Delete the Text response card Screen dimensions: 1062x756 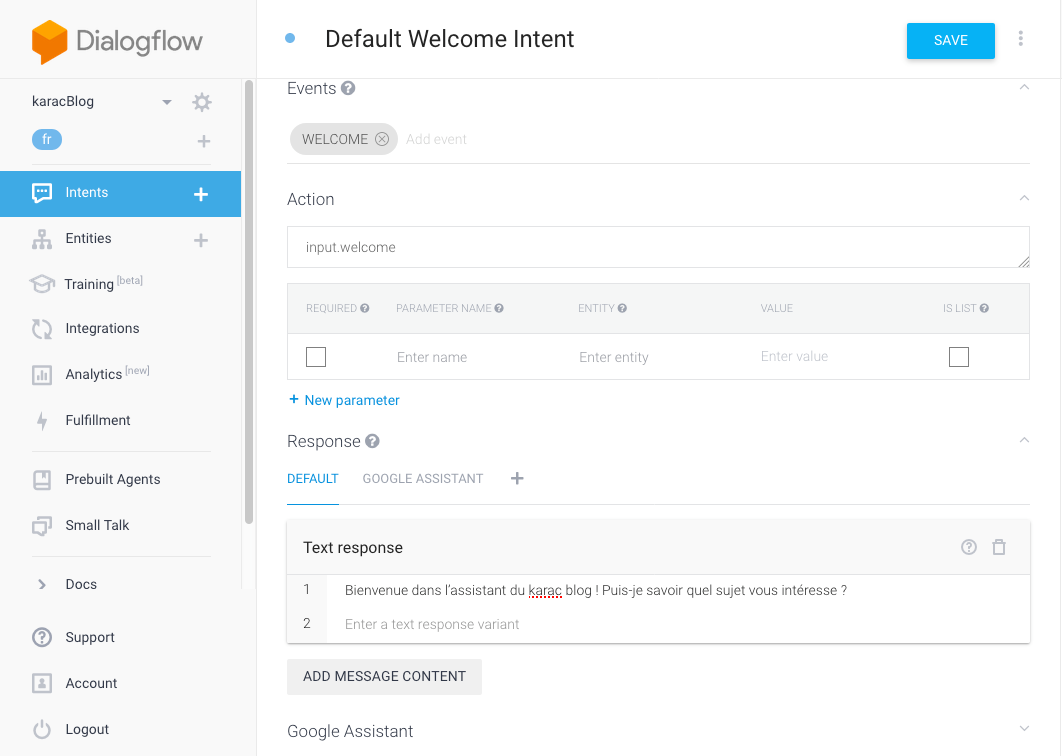coord(999,547)
